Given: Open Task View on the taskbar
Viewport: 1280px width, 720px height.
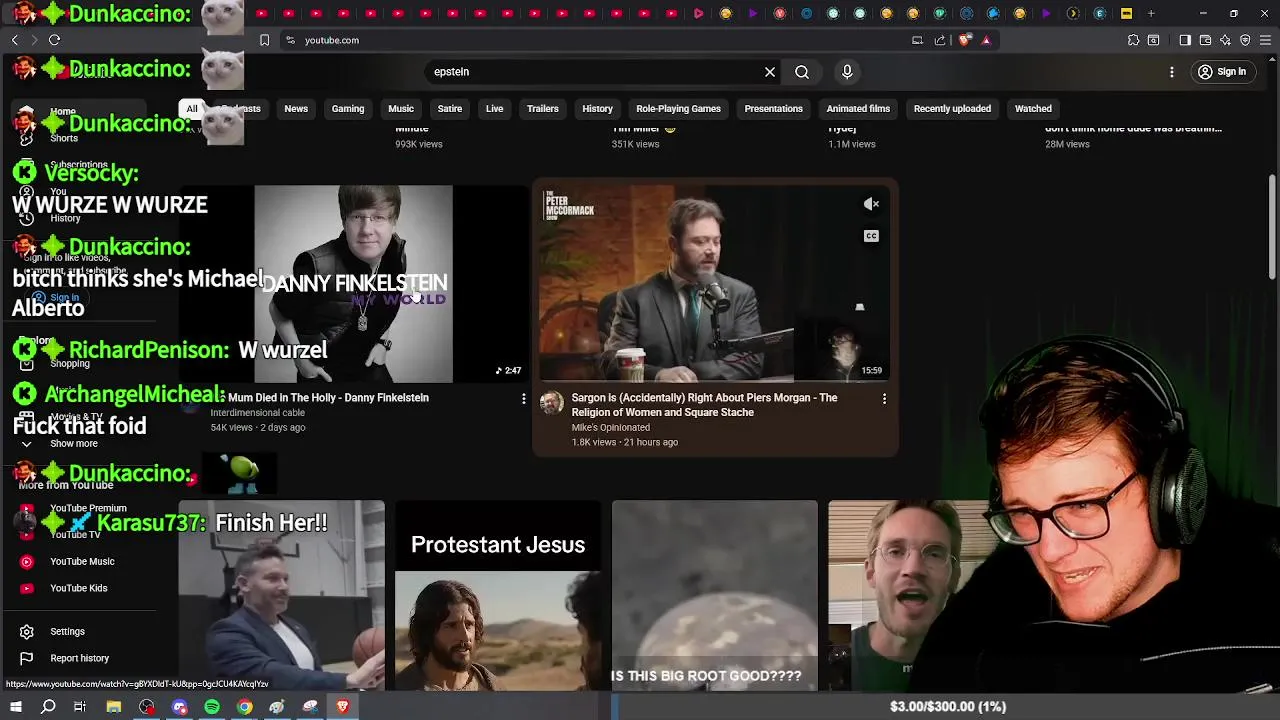Looking at the screenshot, I should click(x=80, y=707).
